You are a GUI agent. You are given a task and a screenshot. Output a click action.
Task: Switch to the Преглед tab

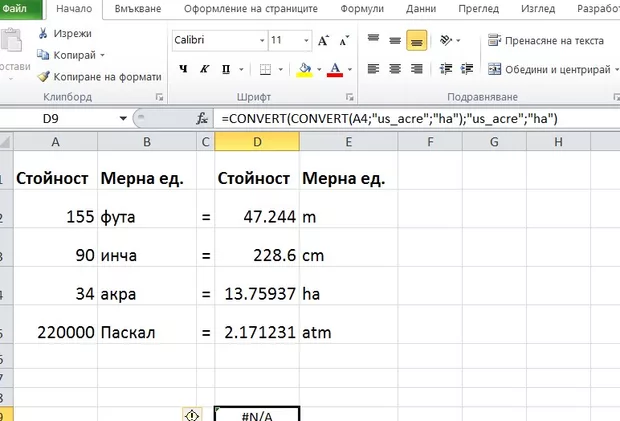(478, 9)
